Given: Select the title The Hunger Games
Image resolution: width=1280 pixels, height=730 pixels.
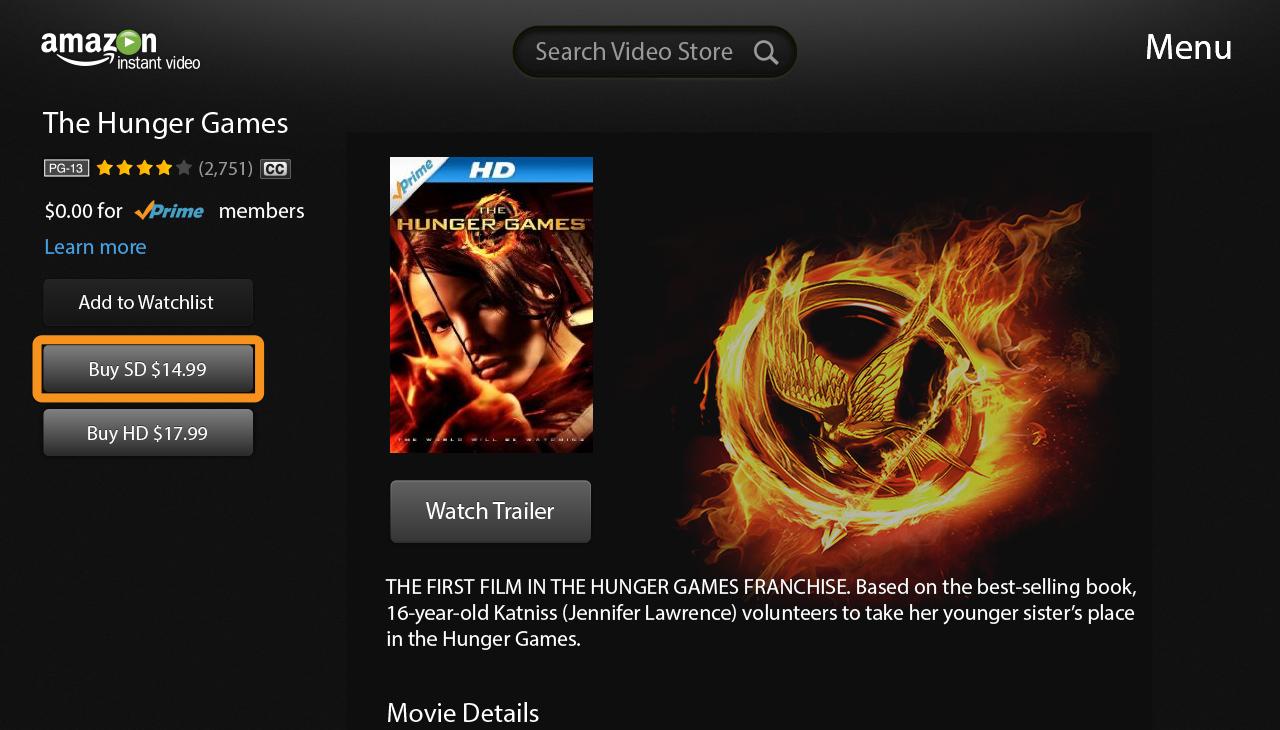Looking at the screenshot, I should coord(165,123).
